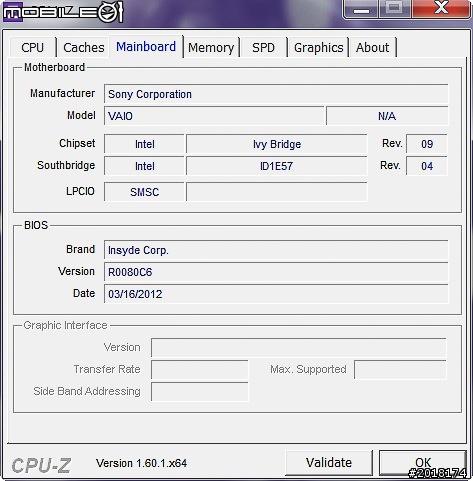Open the SPD tab

263,47
